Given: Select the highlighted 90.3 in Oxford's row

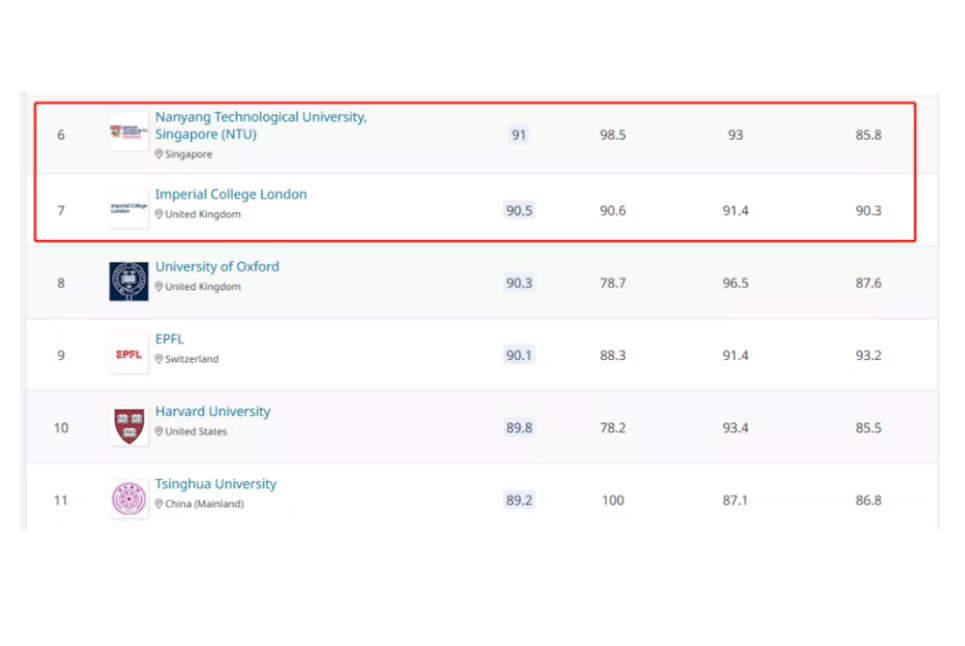Looking at the screenshot, I should coord(519,283).
